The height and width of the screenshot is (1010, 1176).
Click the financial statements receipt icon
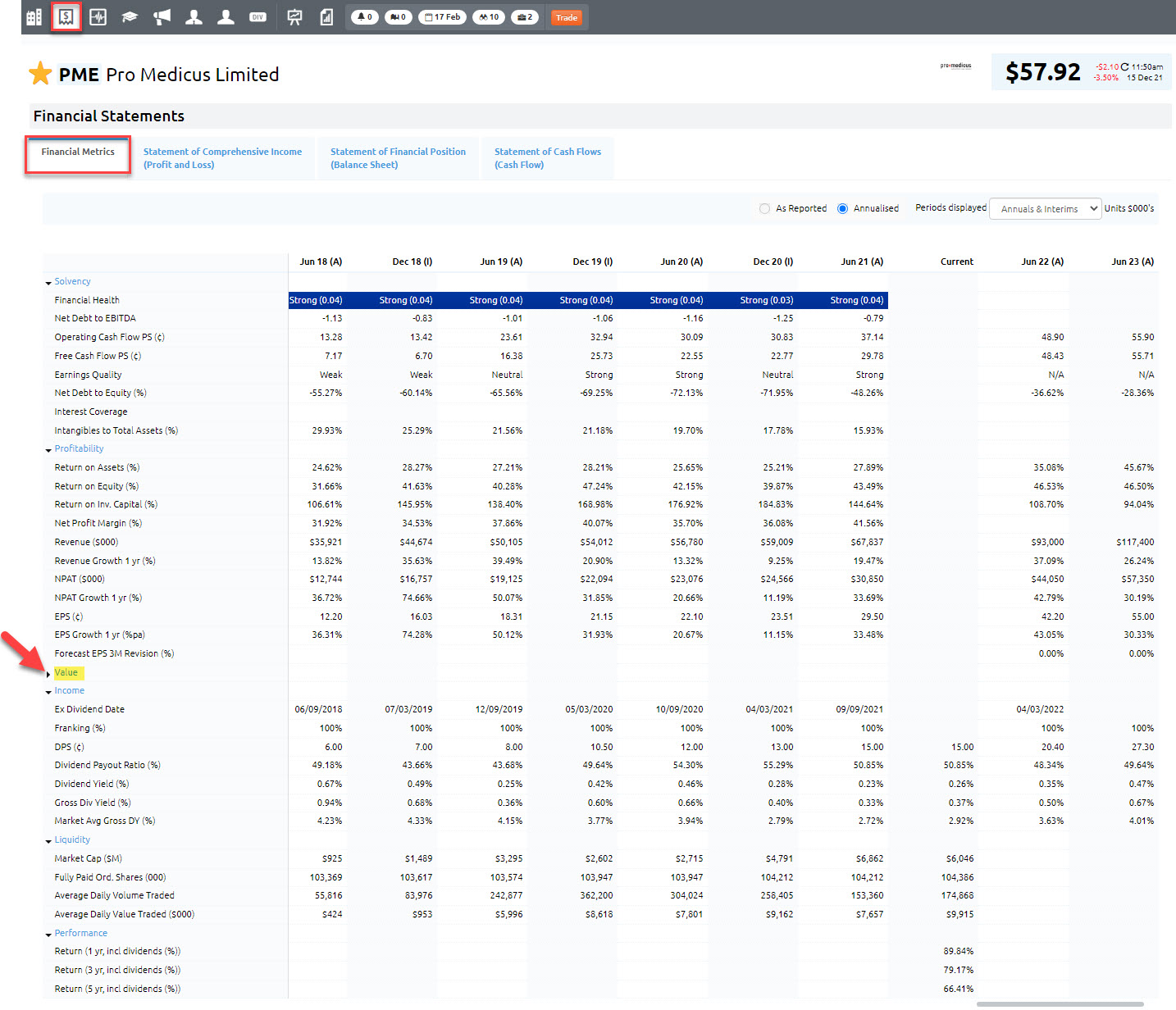(x=66, y=17)
